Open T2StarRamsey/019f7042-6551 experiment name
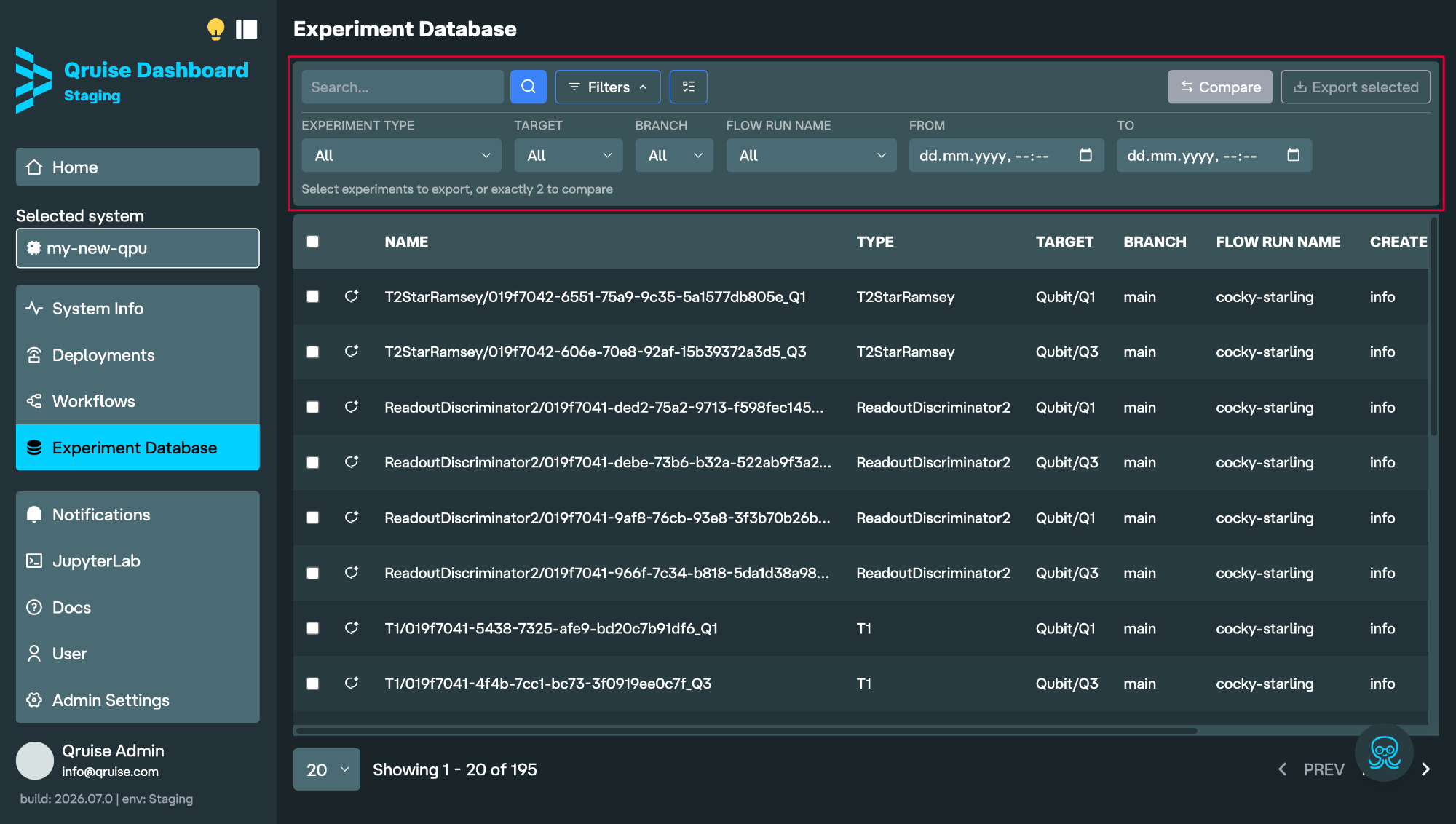Viewport: 1456px width, 824px height. pyautogui.click(x=595, y=297)
